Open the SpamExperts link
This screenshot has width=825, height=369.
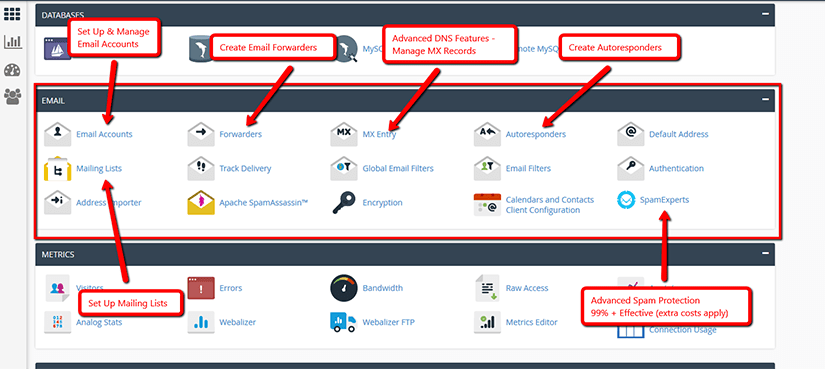coord(664,200)
